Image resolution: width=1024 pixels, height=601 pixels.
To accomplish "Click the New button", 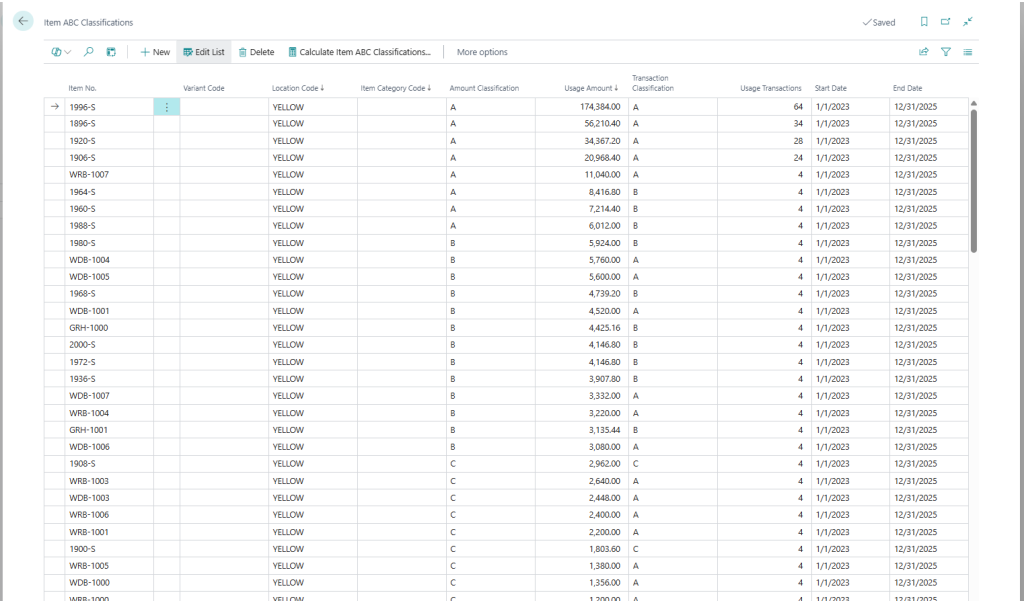I will click(155, 52).
